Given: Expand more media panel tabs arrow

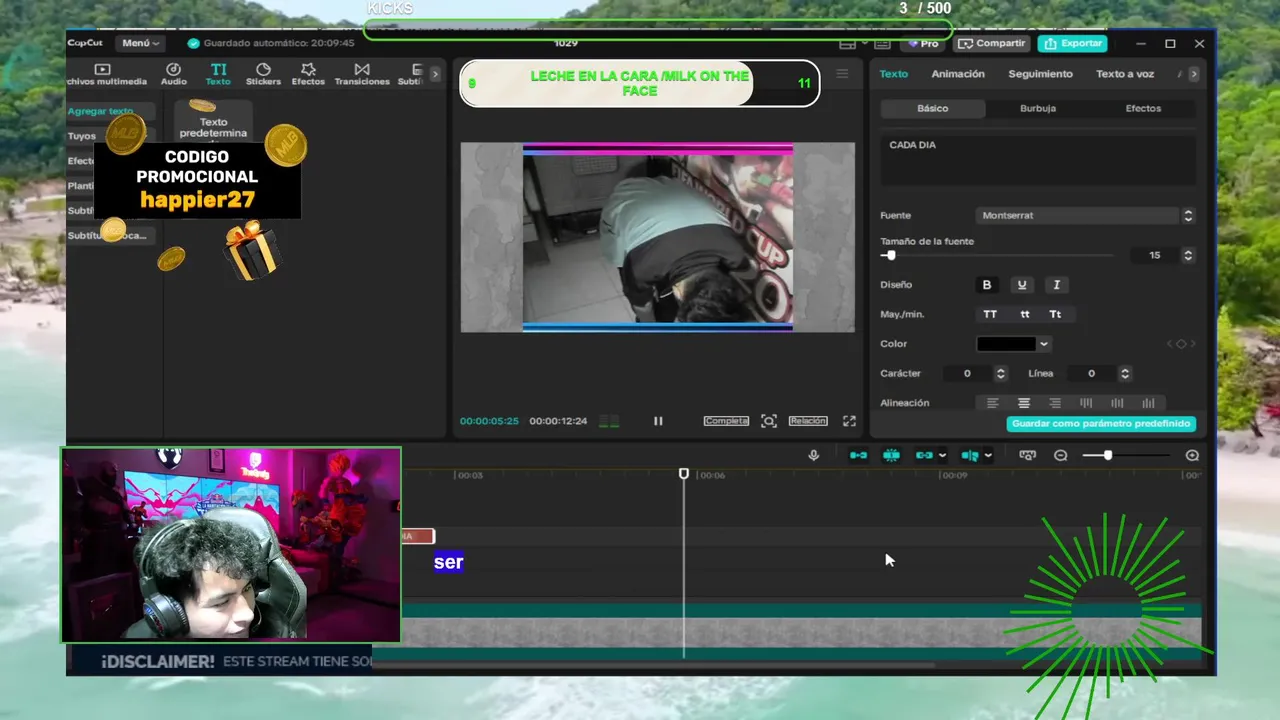Looking at the screenshot, I should click(x=435, y=74).
